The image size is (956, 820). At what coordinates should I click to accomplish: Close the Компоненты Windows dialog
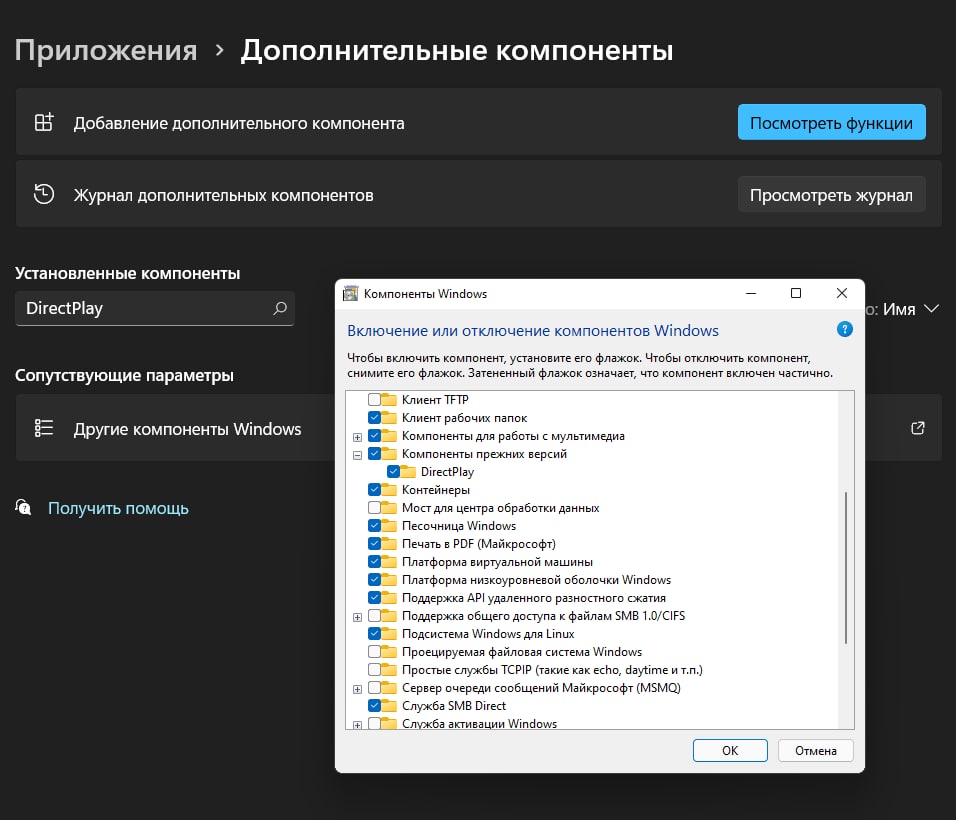(x=841, y=293)
